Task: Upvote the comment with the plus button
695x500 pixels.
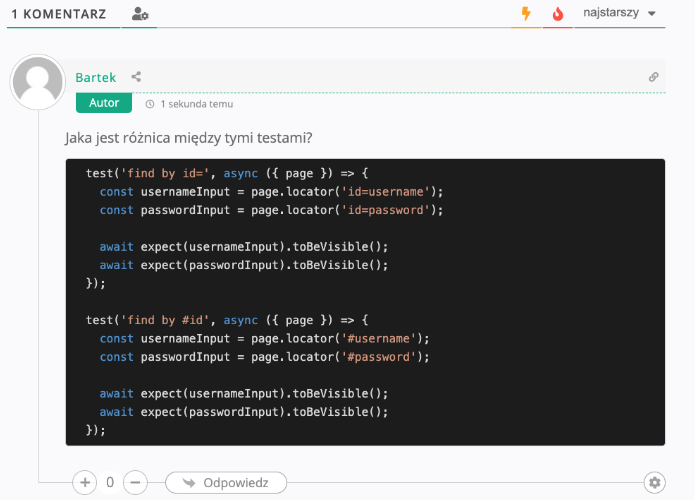Action: click(x=85, y=482)
